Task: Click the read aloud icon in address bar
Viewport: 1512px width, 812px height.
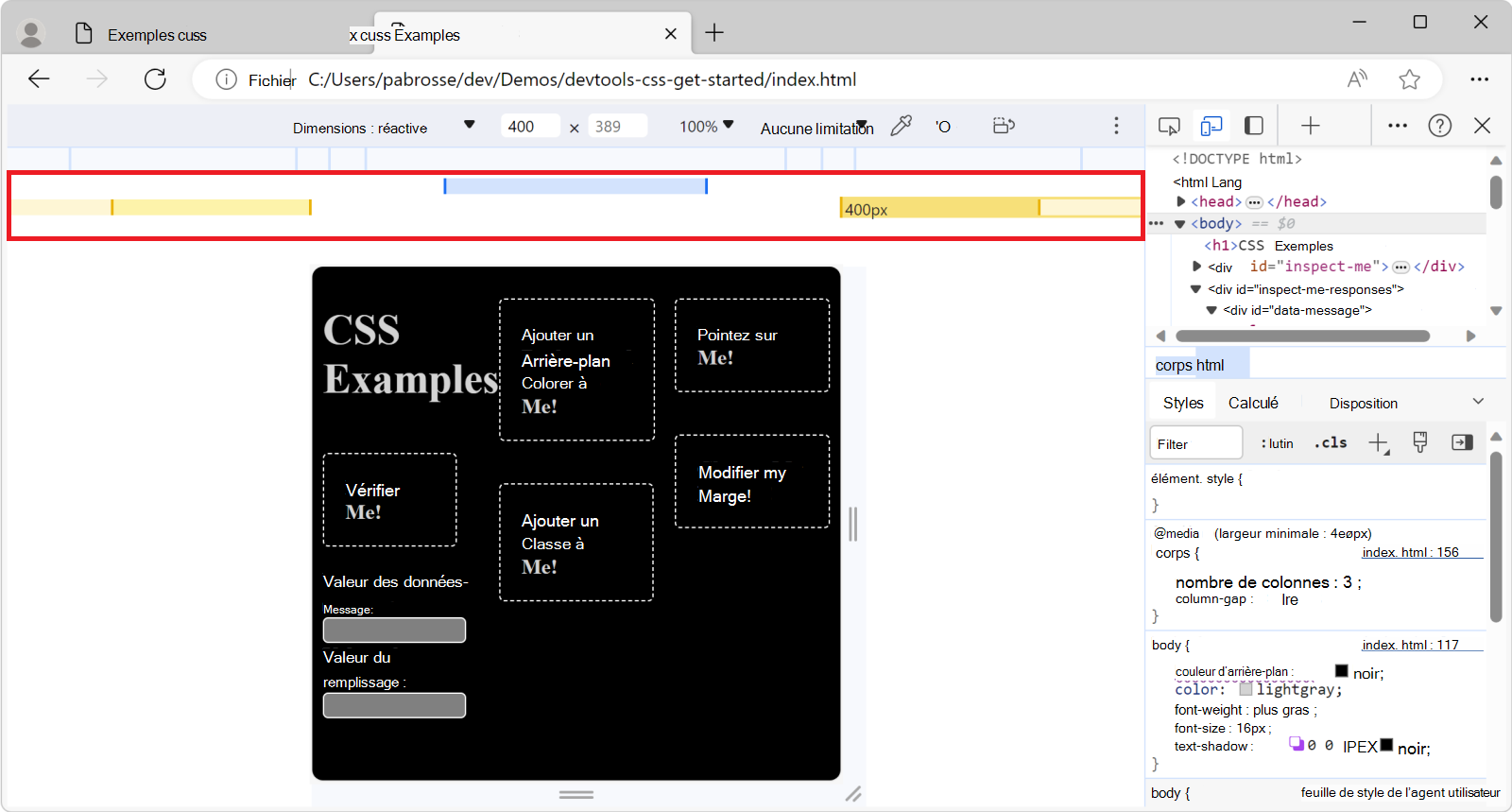Action: (x=1357, y=79)
